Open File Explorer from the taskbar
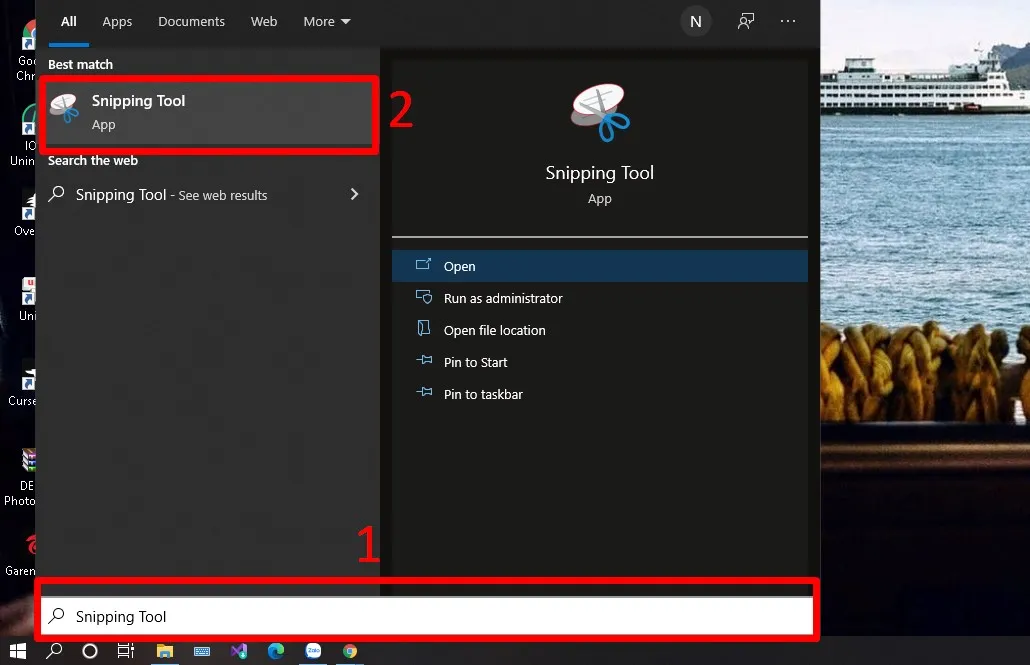The image size is (1030, 665). pyautogui.click(x=165, y=652)
